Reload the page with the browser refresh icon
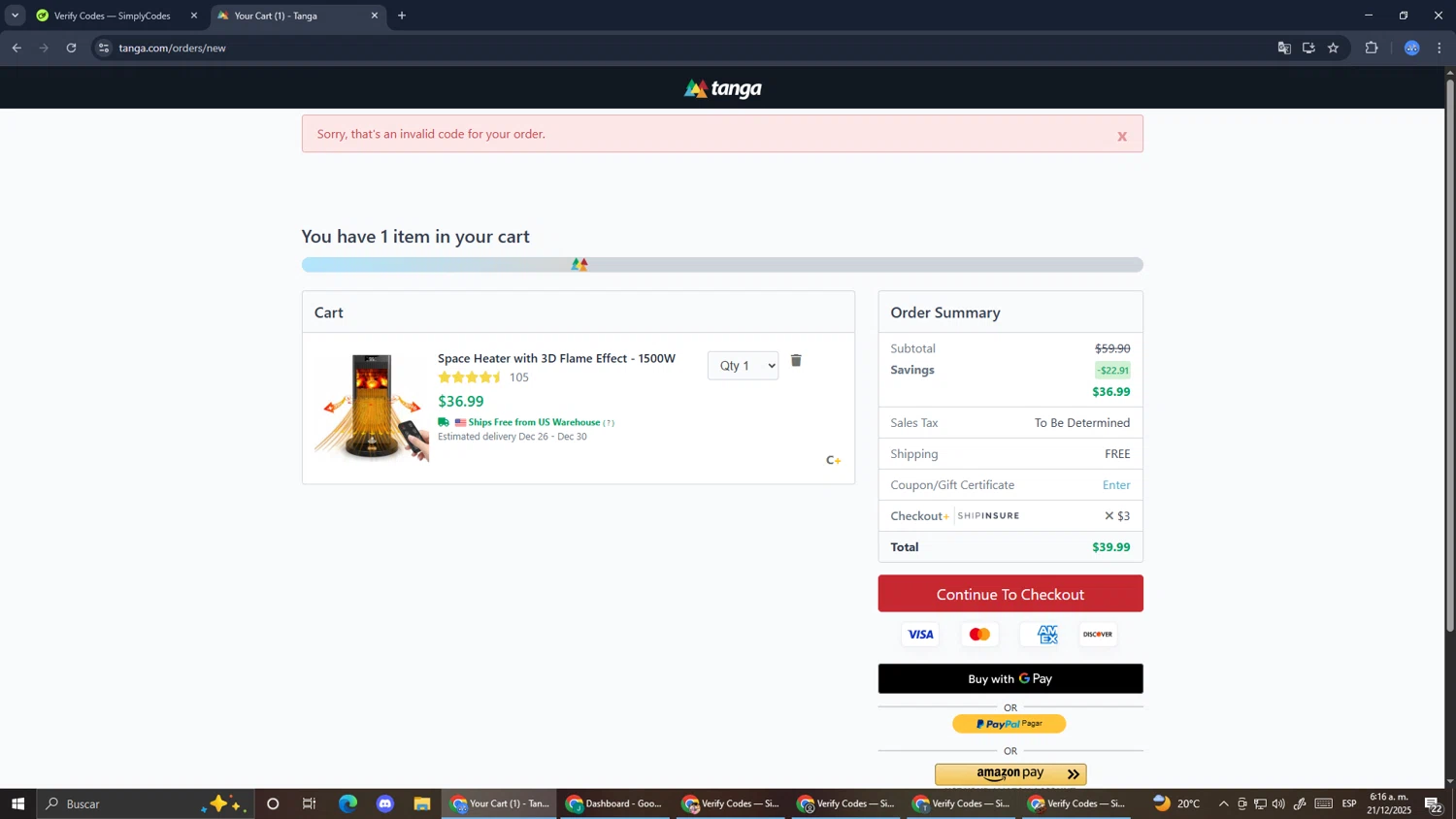Image resolution: width=1456 pixels, height=819 pixels. coord(71,48)
